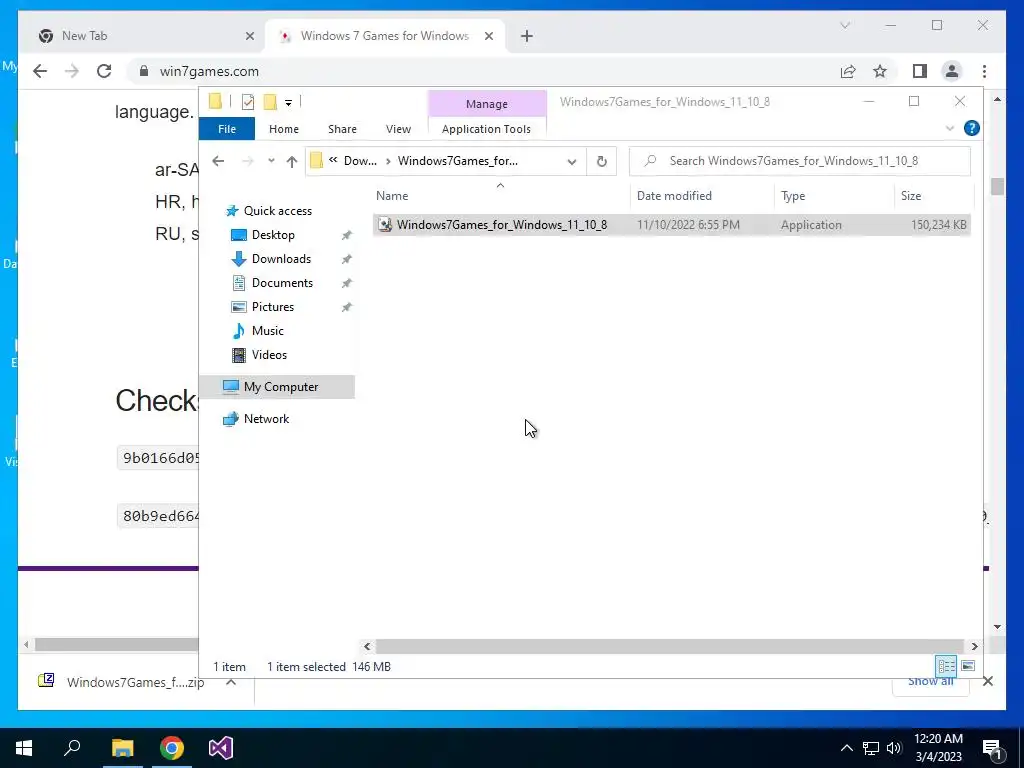
Task: Click the Windows7Games_for... breadcrumb segment
Action: click(x=458, y=161)
